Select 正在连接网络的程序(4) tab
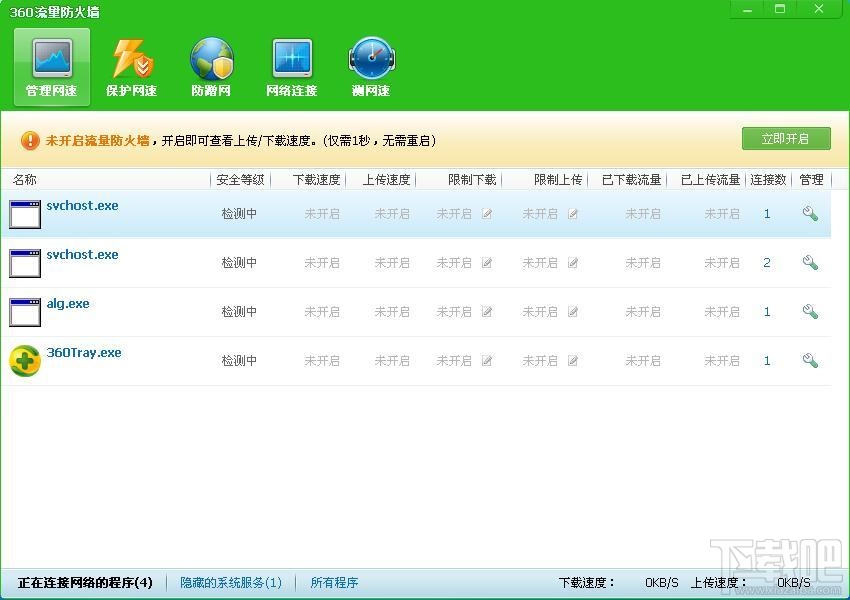This screenshot has width=850, height=600. [x=85, y=583]
